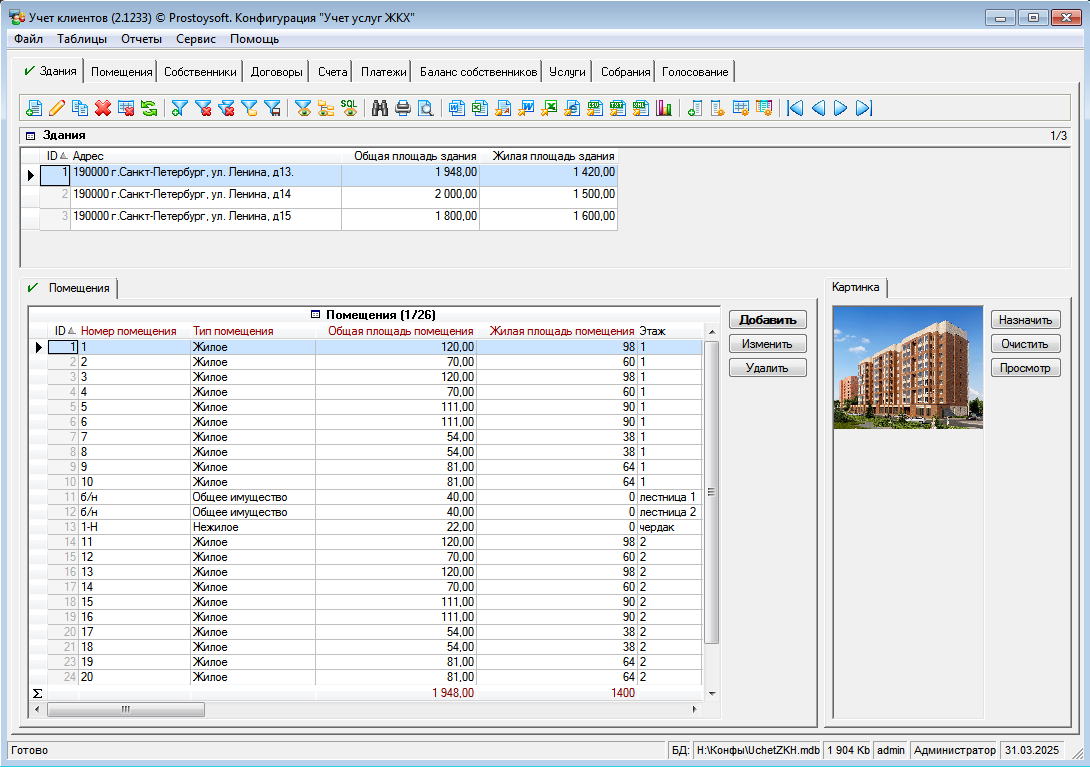1090x767 pixels.
Task: Go to the first record arrow
Action: [x=795, y=108]
